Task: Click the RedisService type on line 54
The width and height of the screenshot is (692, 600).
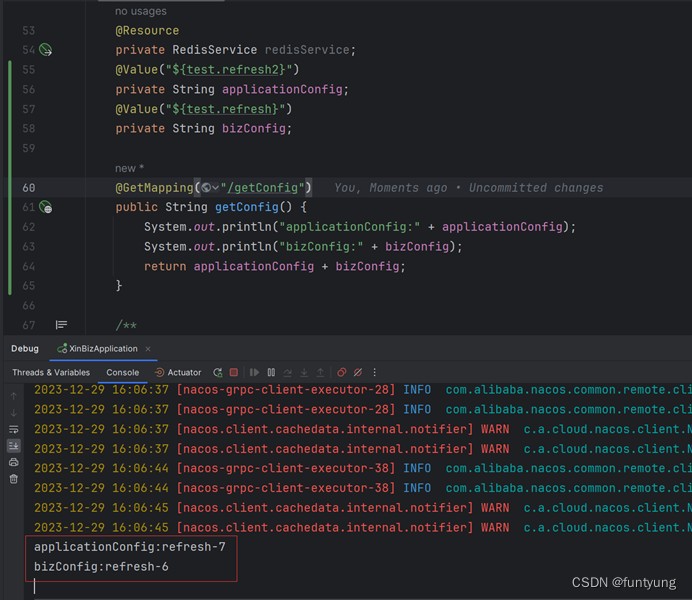Action: point(214,49)
